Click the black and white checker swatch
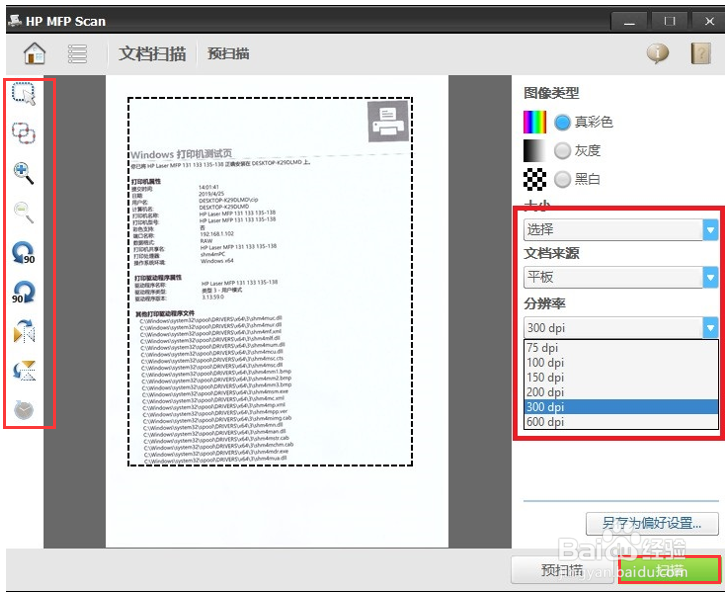 (x=535, y=179)
